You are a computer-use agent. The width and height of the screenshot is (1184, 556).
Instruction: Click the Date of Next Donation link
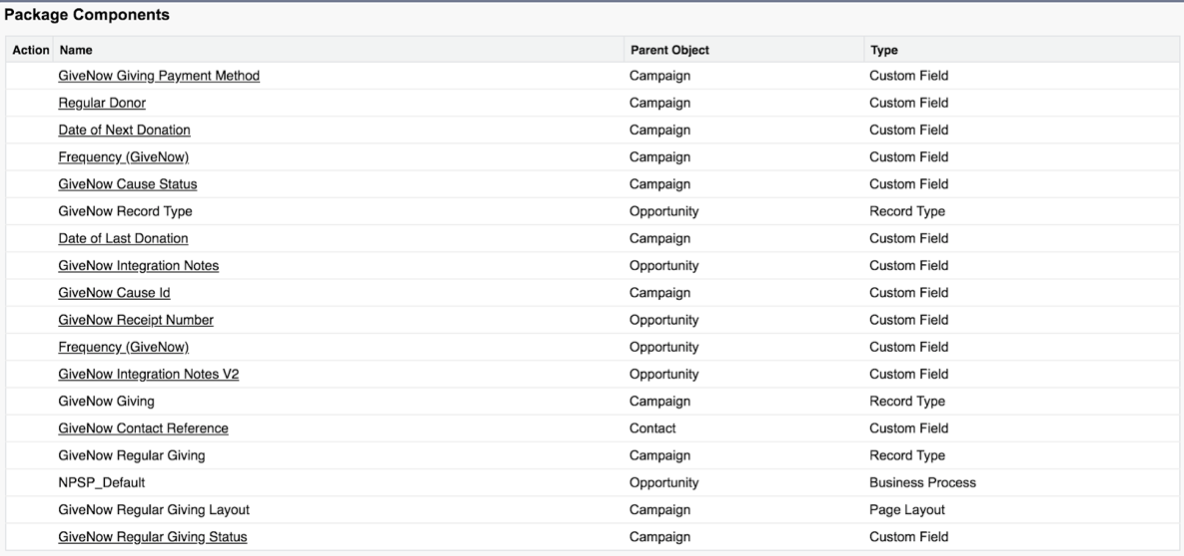pyautogui.click(x=124, y=130)
